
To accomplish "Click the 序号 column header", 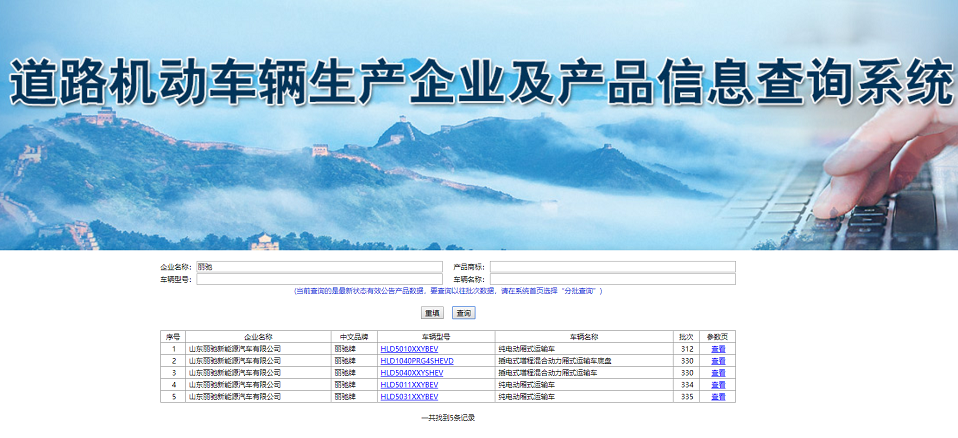I will coord(173,337).
